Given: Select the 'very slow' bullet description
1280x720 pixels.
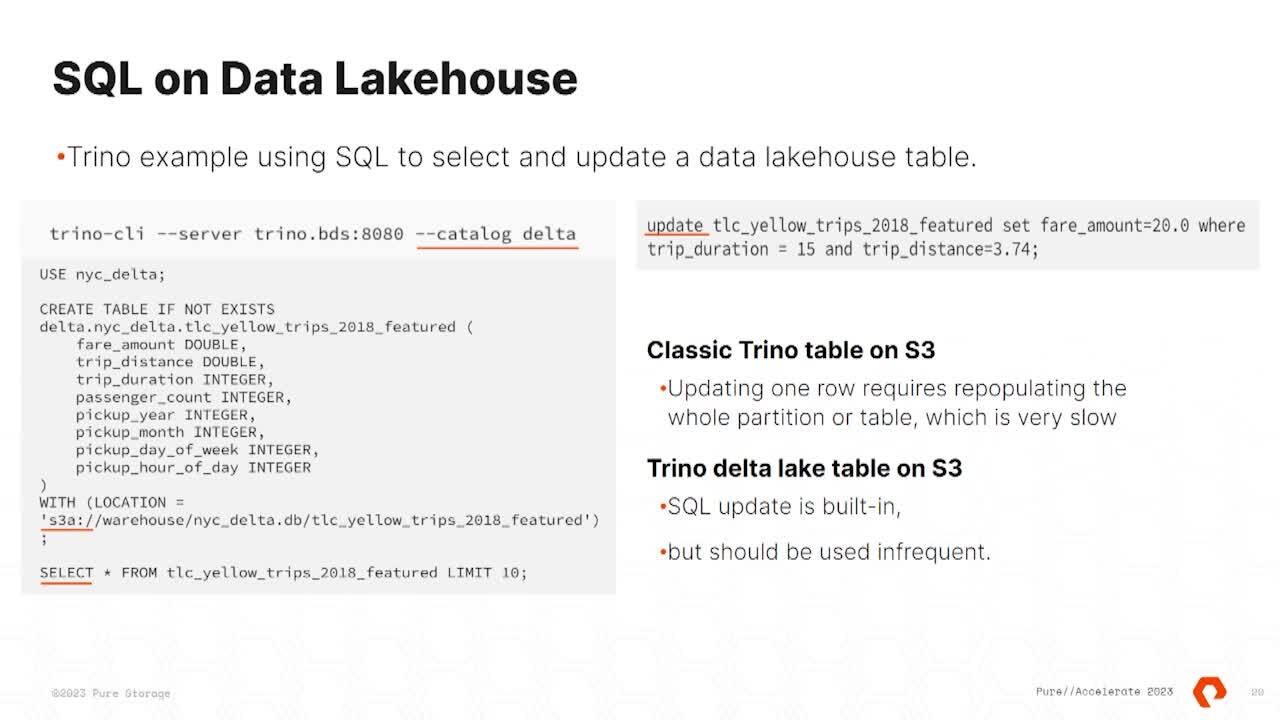Looking at the screenshot, I should click(895, 403).
